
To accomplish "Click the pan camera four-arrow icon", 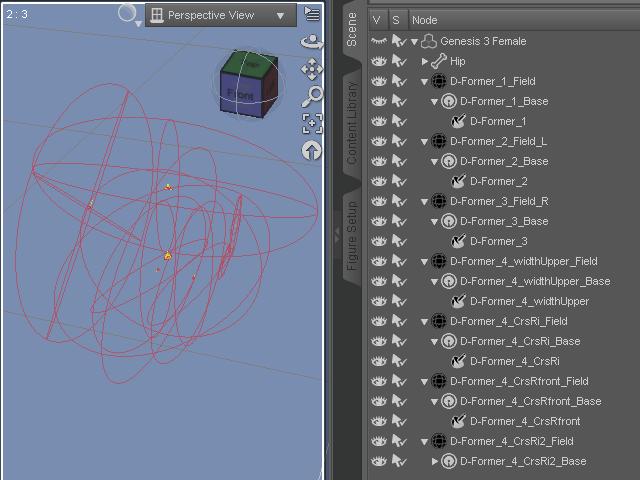I will 312,69.
